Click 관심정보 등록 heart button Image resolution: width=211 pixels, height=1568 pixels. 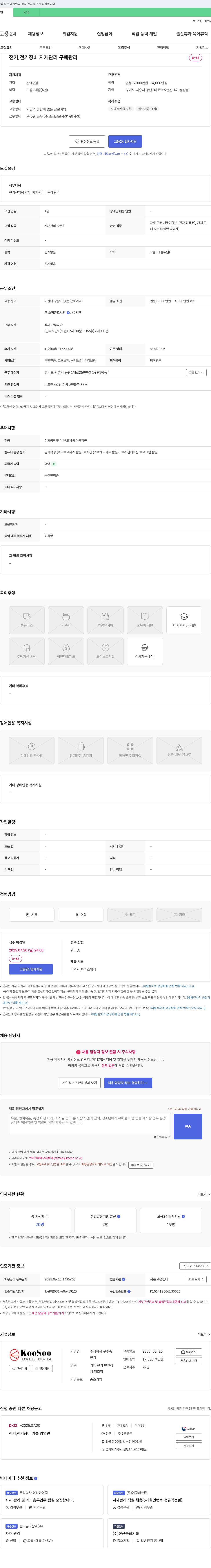(87, 141)
